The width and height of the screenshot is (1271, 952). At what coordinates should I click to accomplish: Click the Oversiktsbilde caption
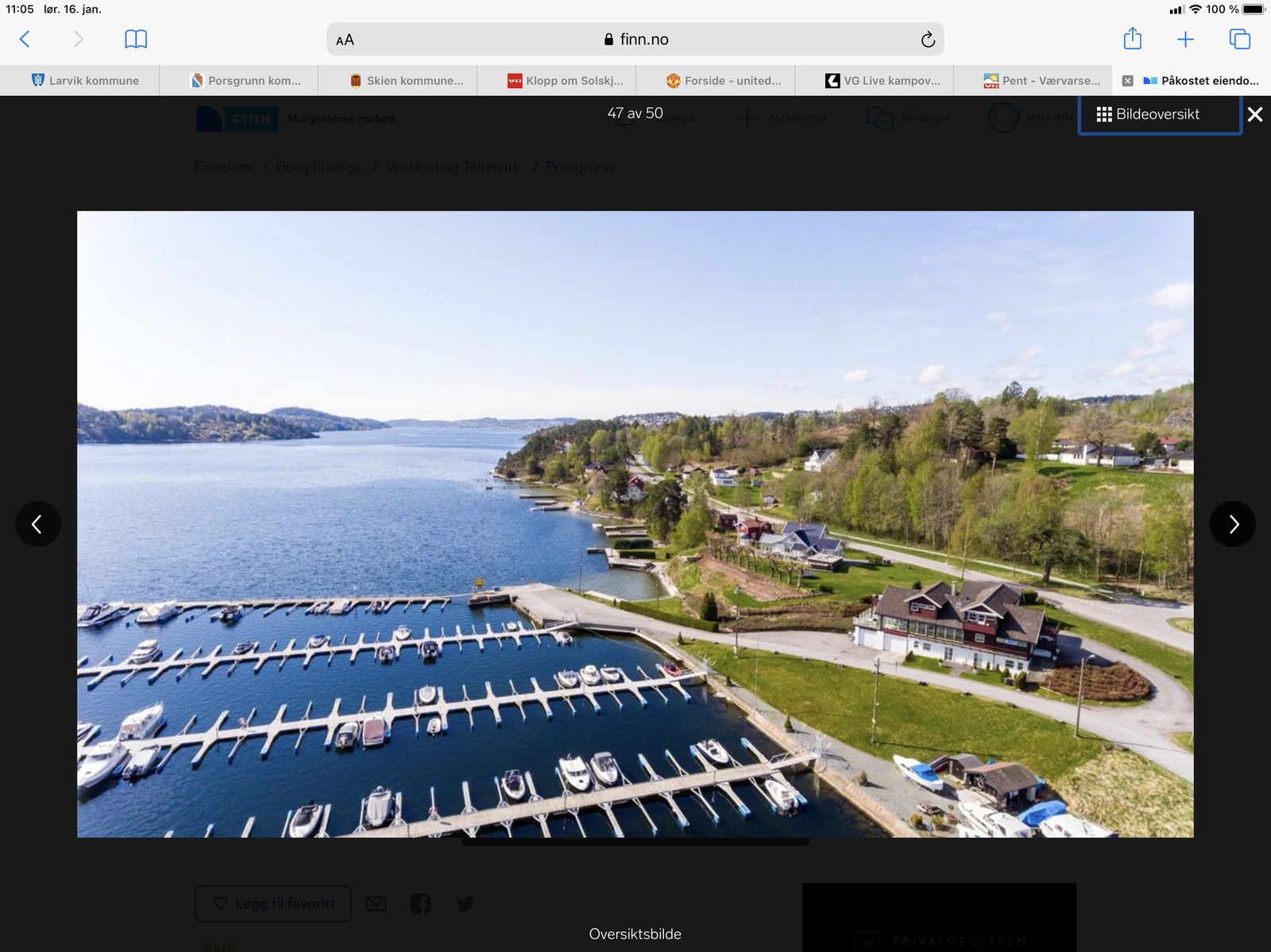point(635,934)
